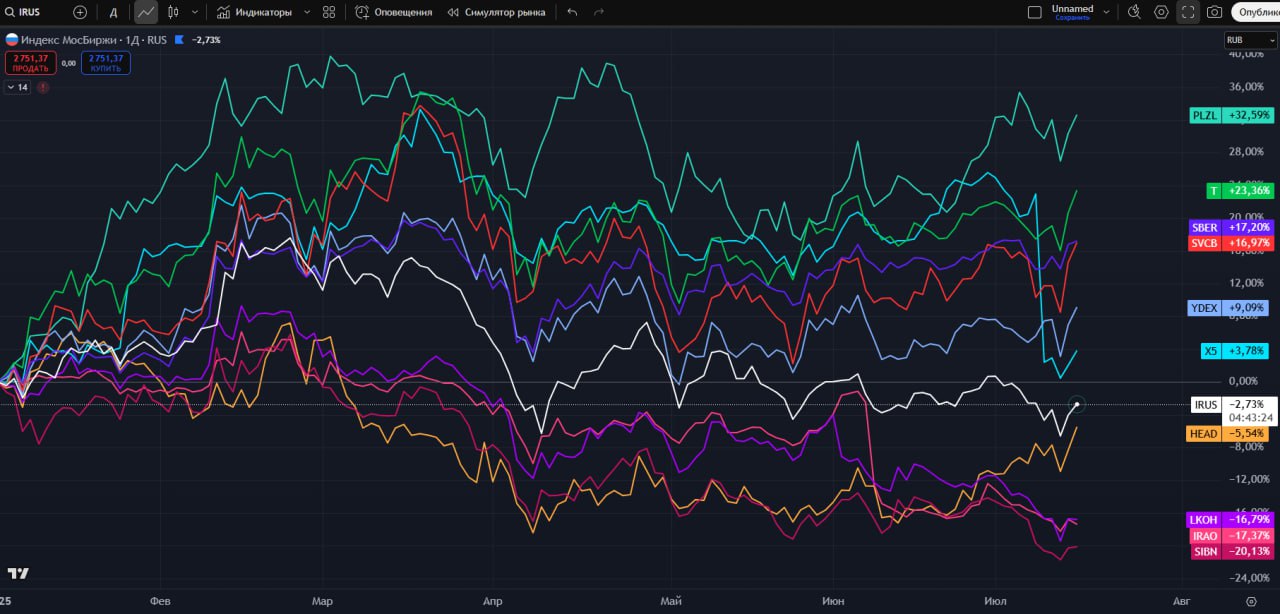This screenshot has height=614, width=1280.
Task: Expand the chart type dropdown arrow
Action: click(x=194, y=12)
